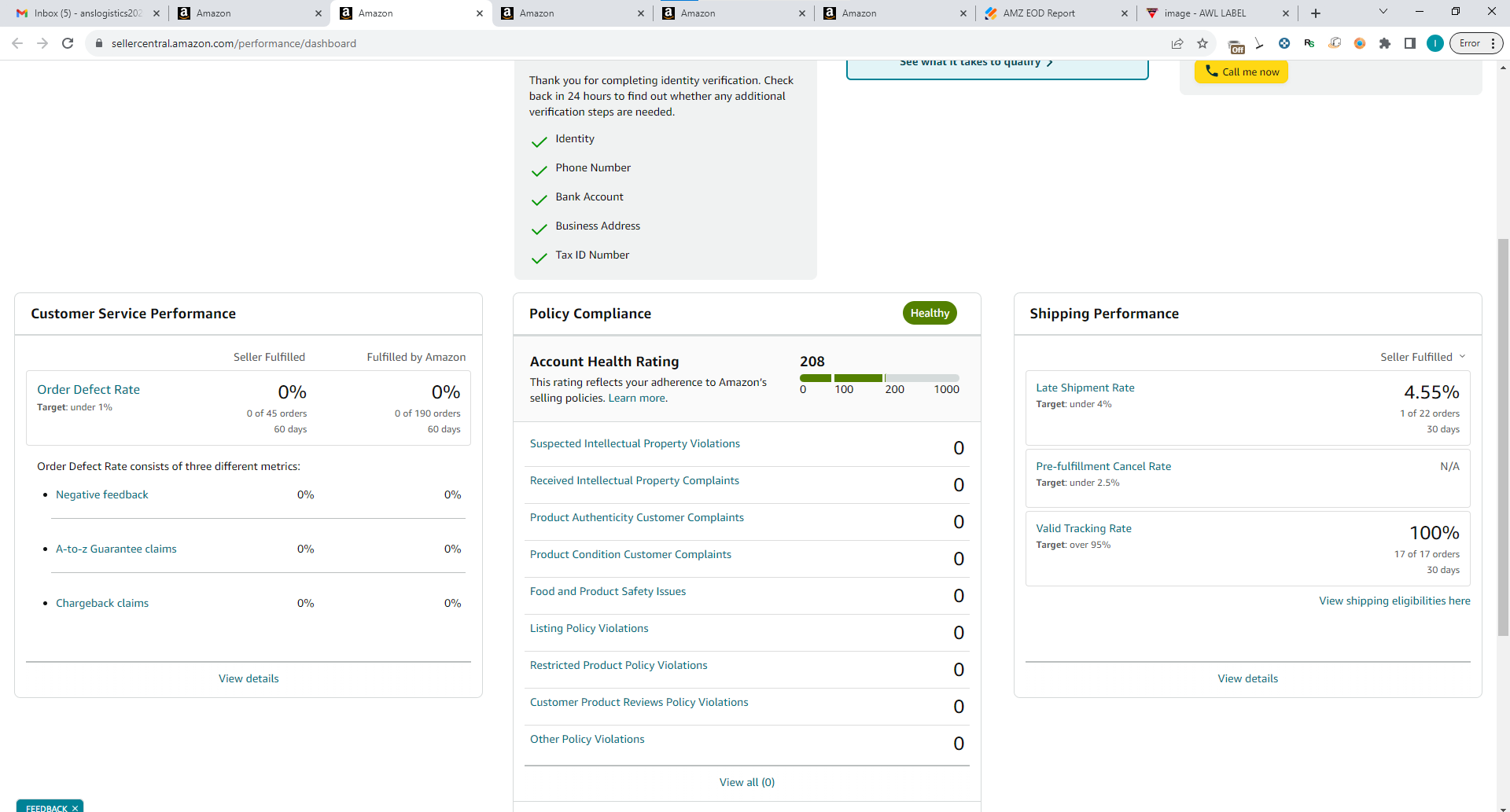Viewport: 1510px width, 812px height.
Task: Close the AMZ EOD Report tab
Action: [1124, 13]
